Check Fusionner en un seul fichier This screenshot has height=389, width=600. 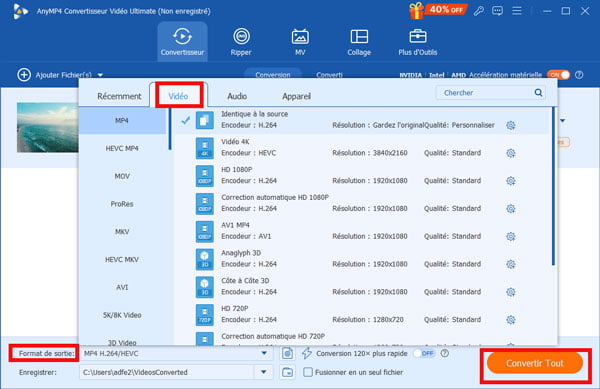pos(308,372)
